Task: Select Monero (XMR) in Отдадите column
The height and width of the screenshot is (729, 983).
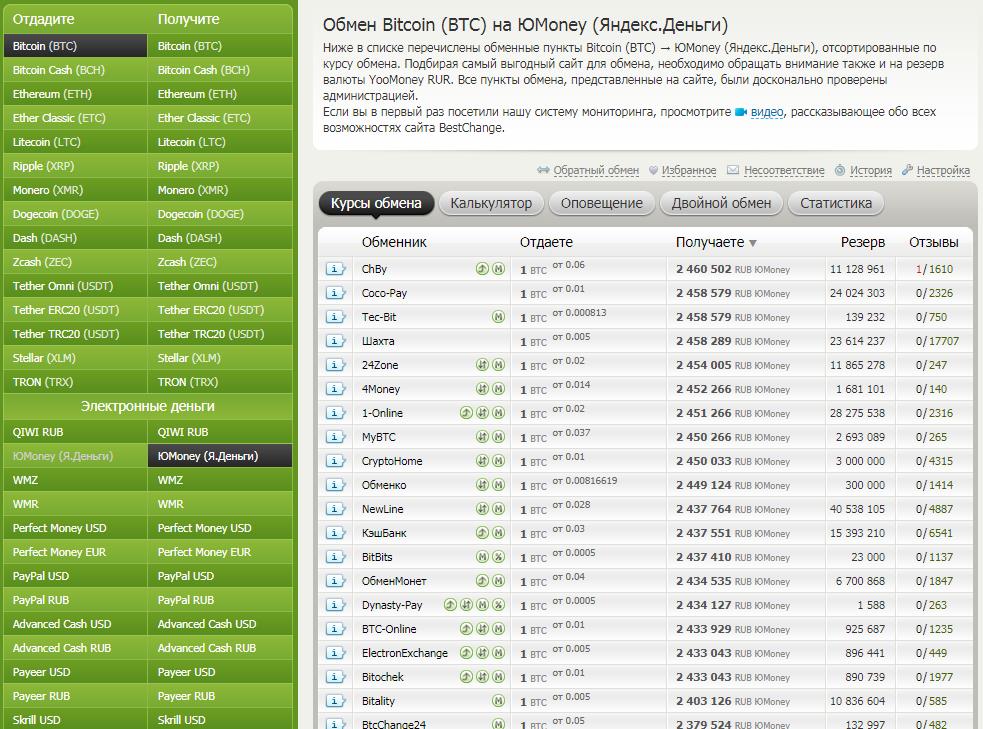Action: tap(75, 190)
